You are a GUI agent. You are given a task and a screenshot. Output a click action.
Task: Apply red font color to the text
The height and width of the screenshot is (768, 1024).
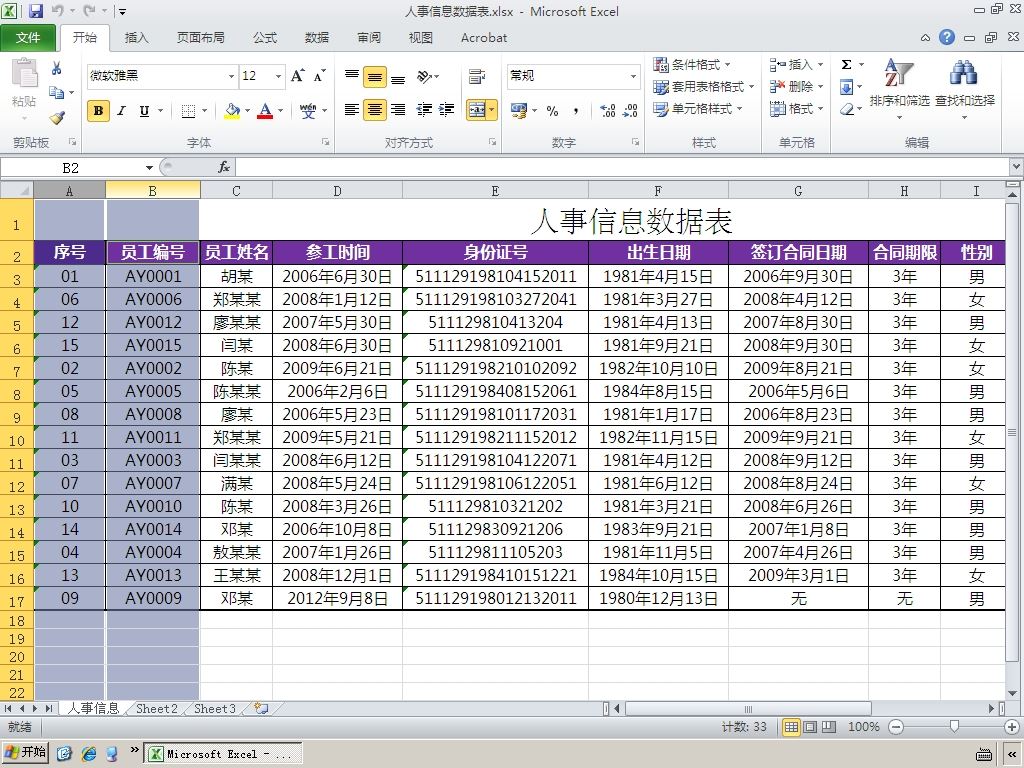coord(265,111)
